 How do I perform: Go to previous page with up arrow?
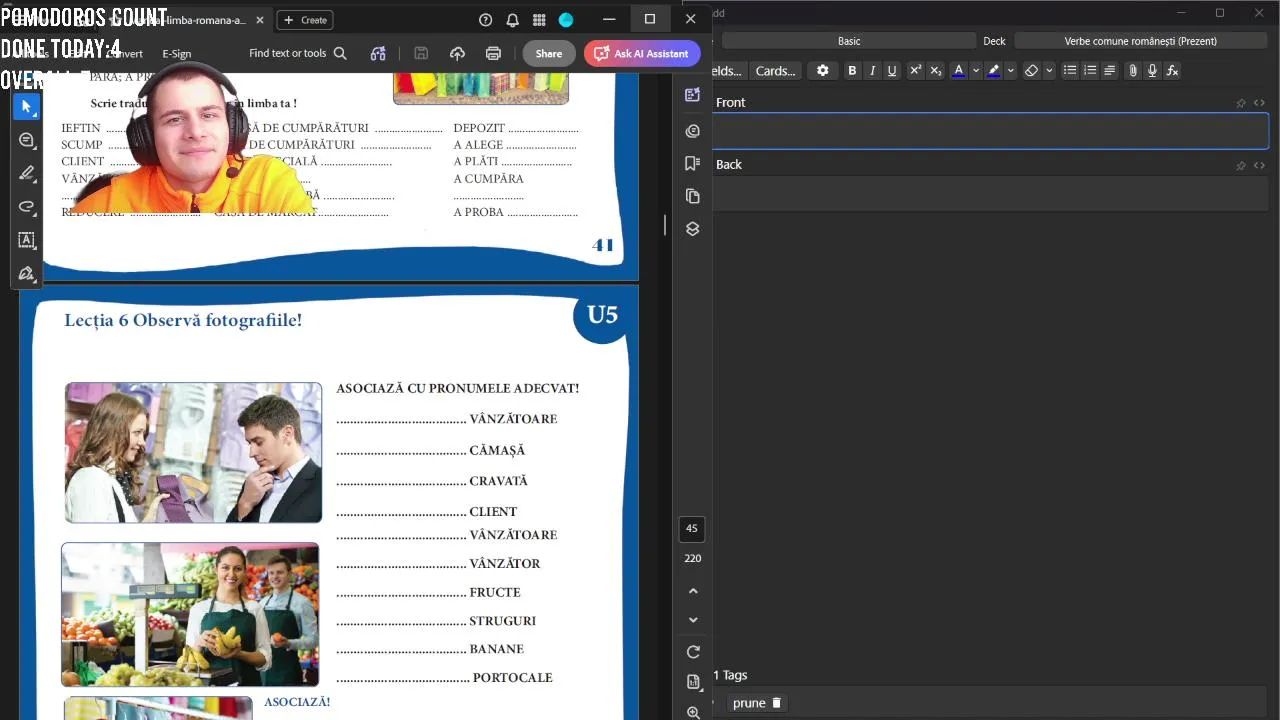tap(693, 591)
